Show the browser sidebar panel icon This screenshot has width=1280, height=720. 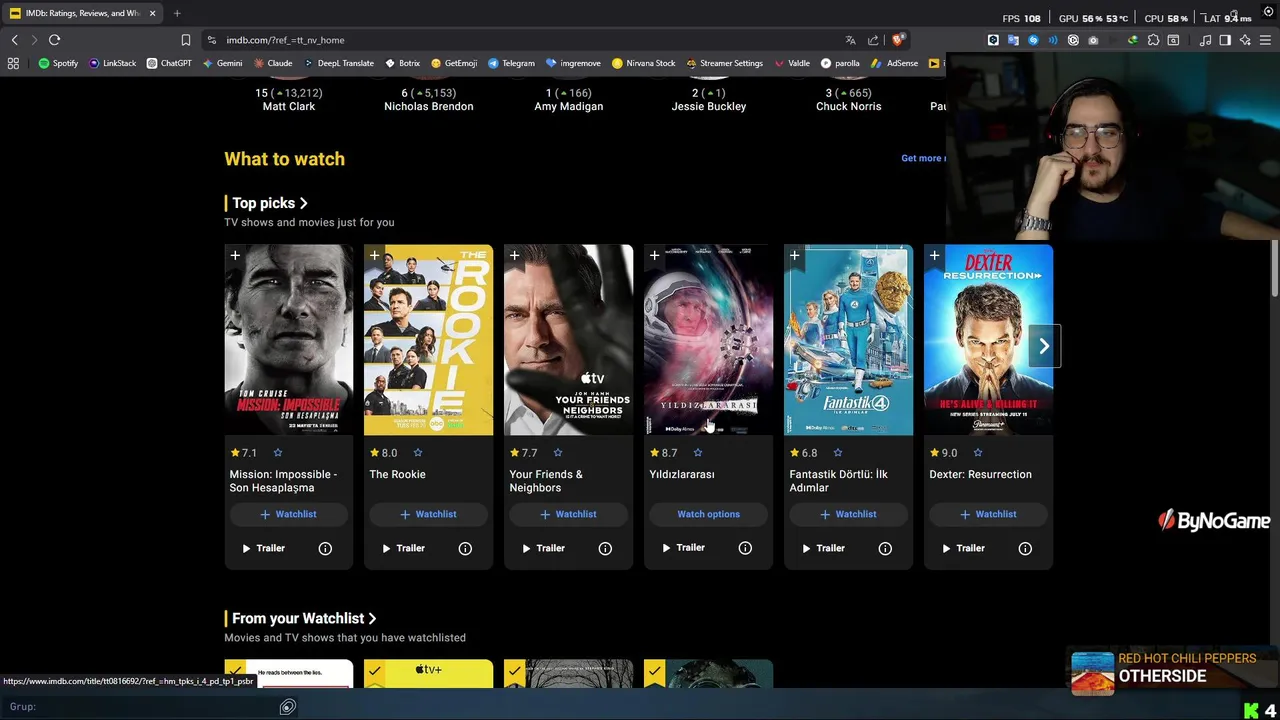tap(1225, 40)
